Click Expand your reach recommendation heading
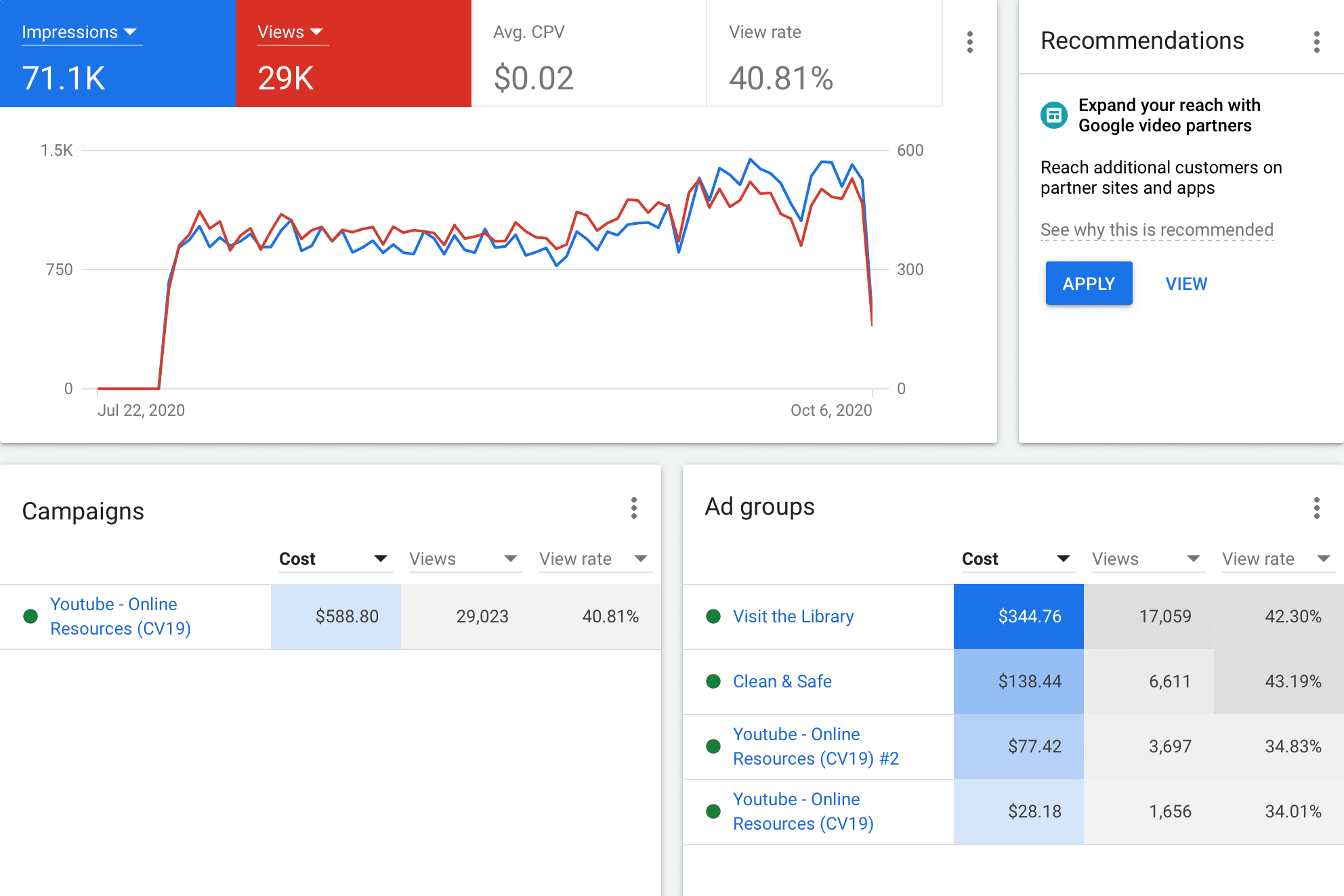Image resolution: width=1344 pixels, height=896 pixels. coord(1169,115)
